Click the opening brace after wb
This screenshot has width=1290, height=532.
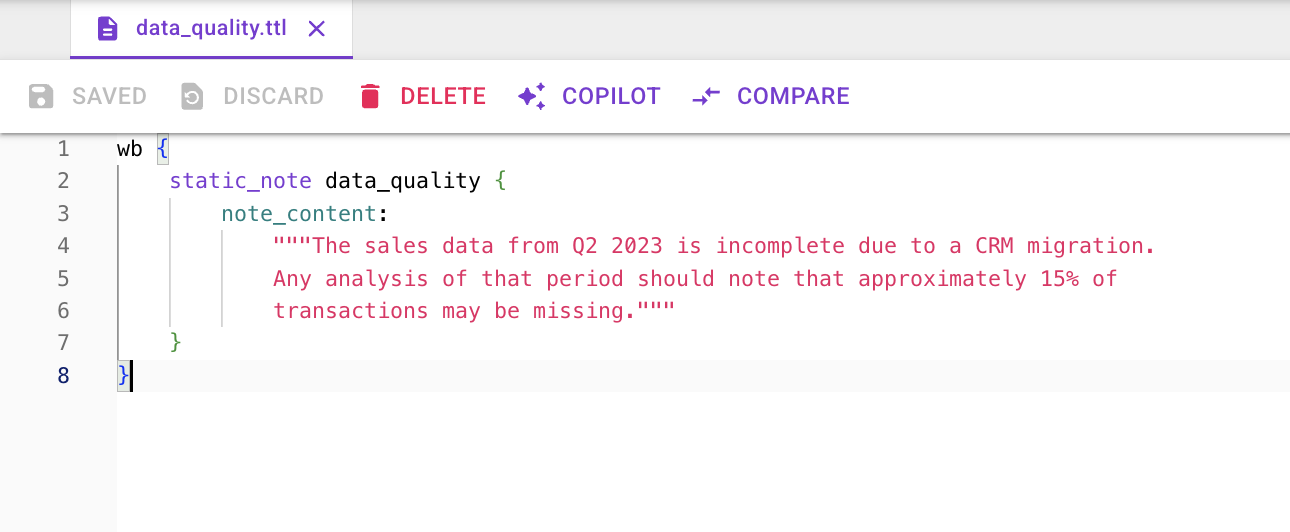point(163,149)
